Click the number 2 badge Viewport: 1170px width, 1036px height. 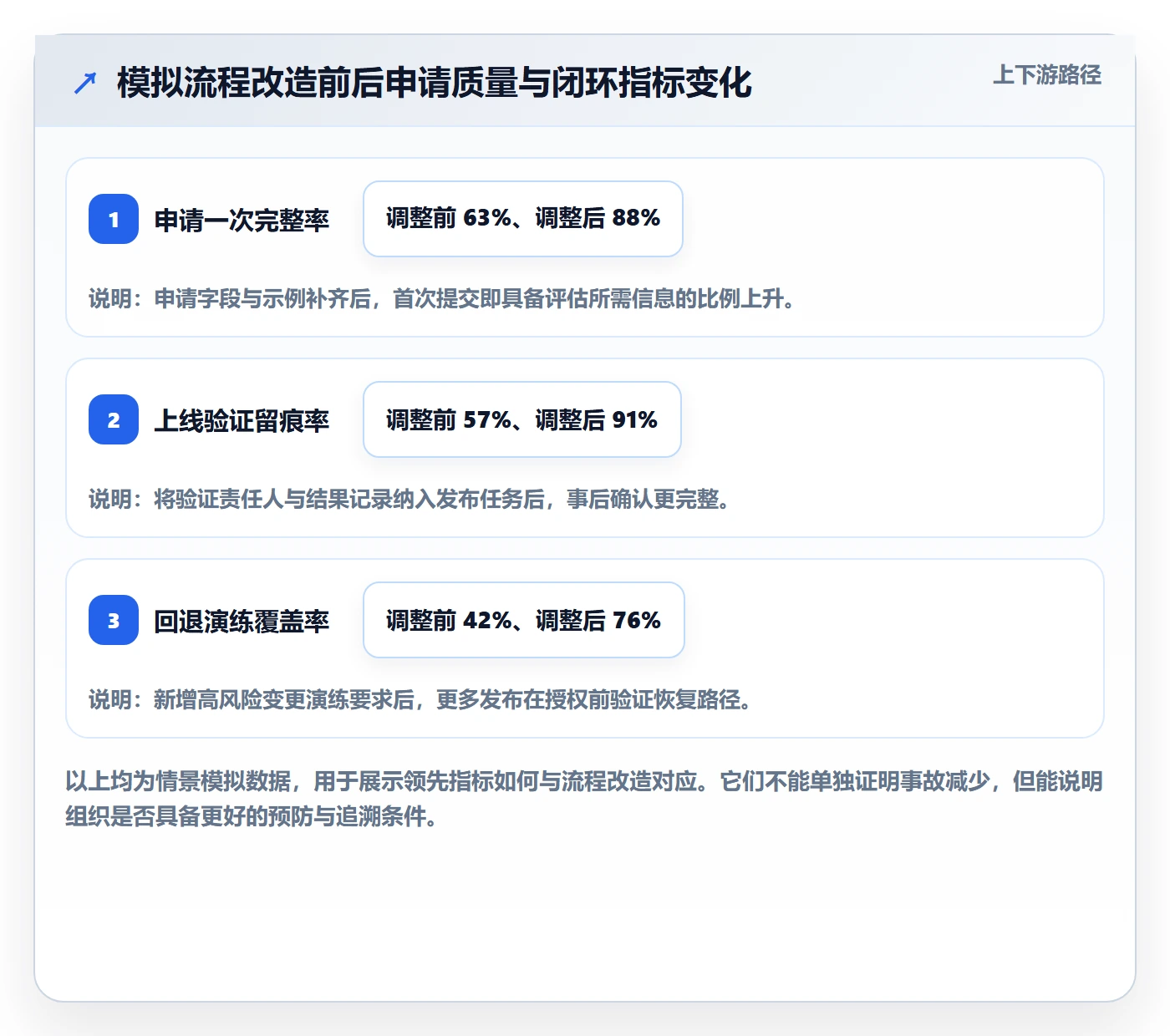click(x=114, y=419)
